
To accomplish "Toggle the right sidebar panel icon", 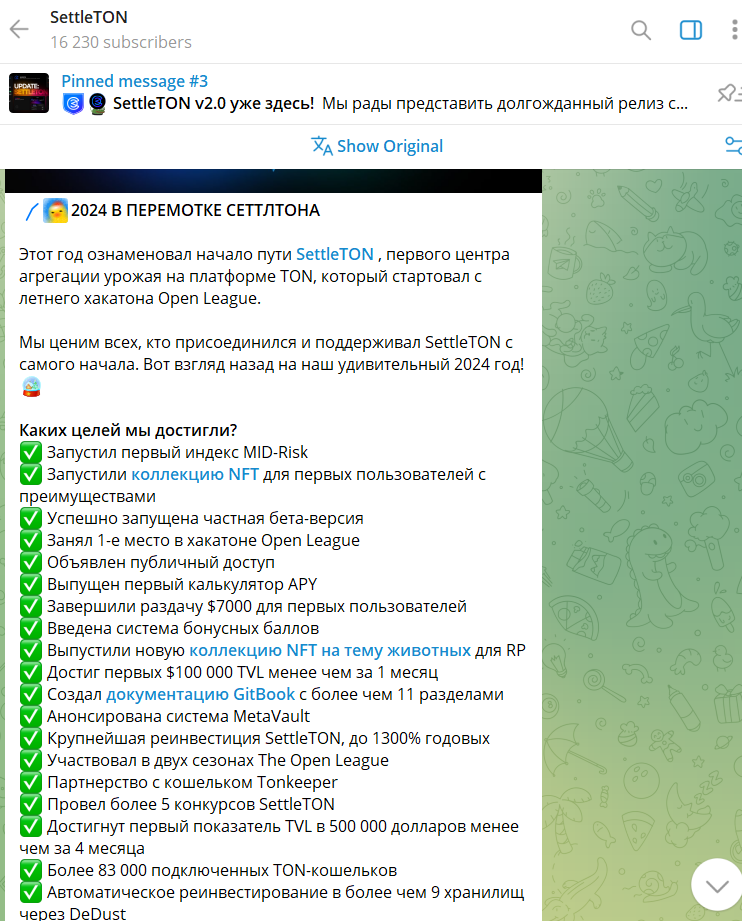I will (x=690, y=29).
